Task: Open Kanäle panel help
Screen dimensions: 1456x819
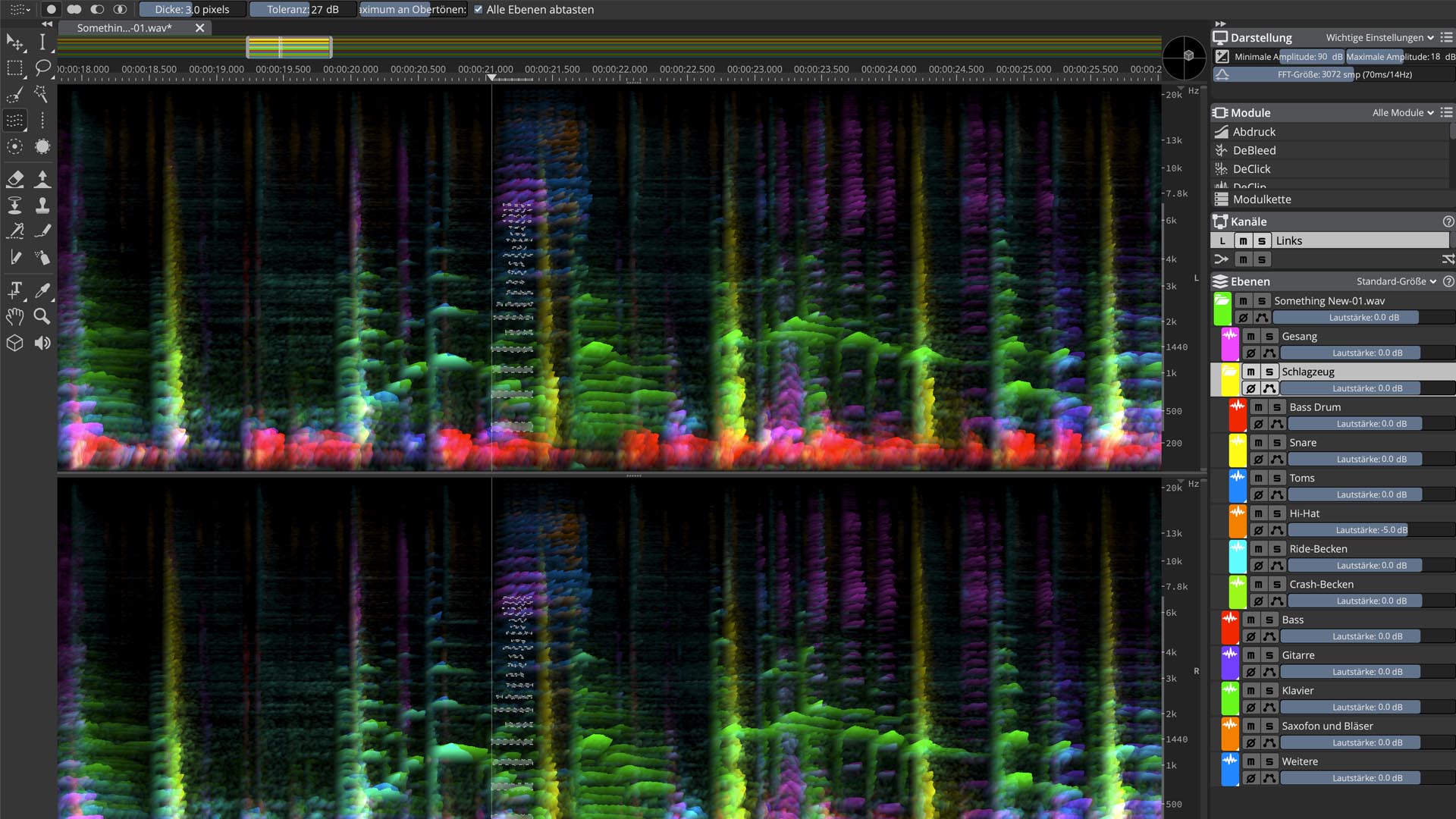Action: (1448, 221)
